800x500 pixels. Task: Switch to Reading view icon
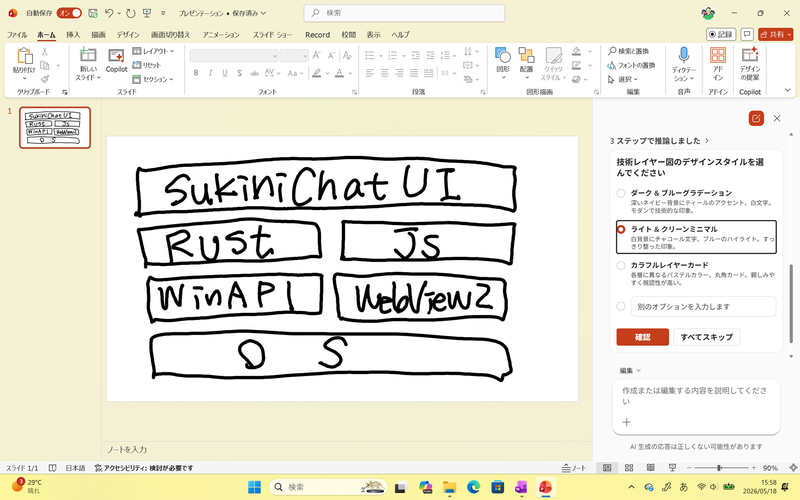651,468
